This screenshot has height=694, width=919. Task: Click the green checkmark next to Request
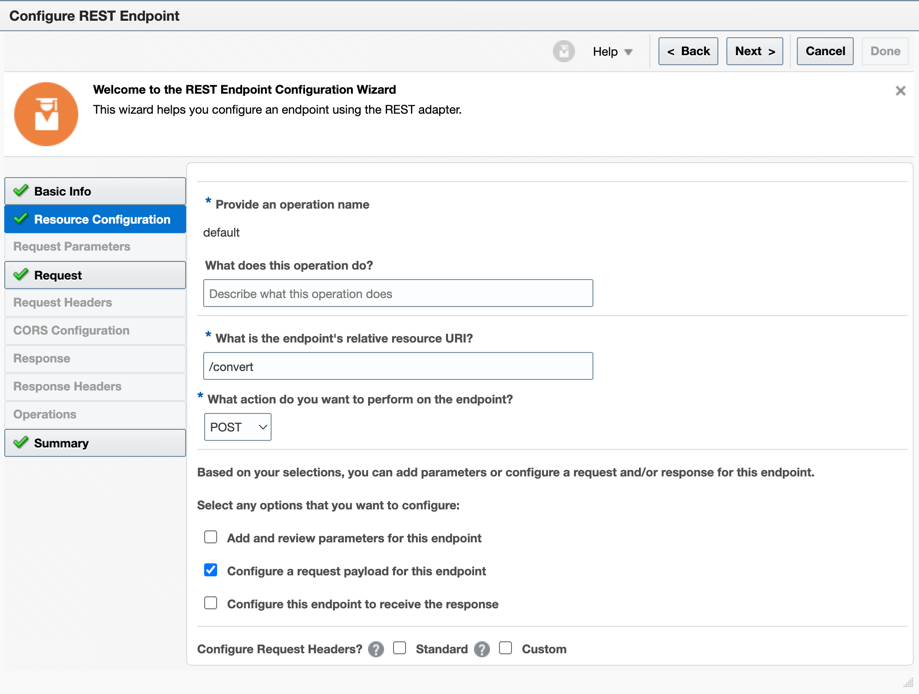tap(21, 274)
